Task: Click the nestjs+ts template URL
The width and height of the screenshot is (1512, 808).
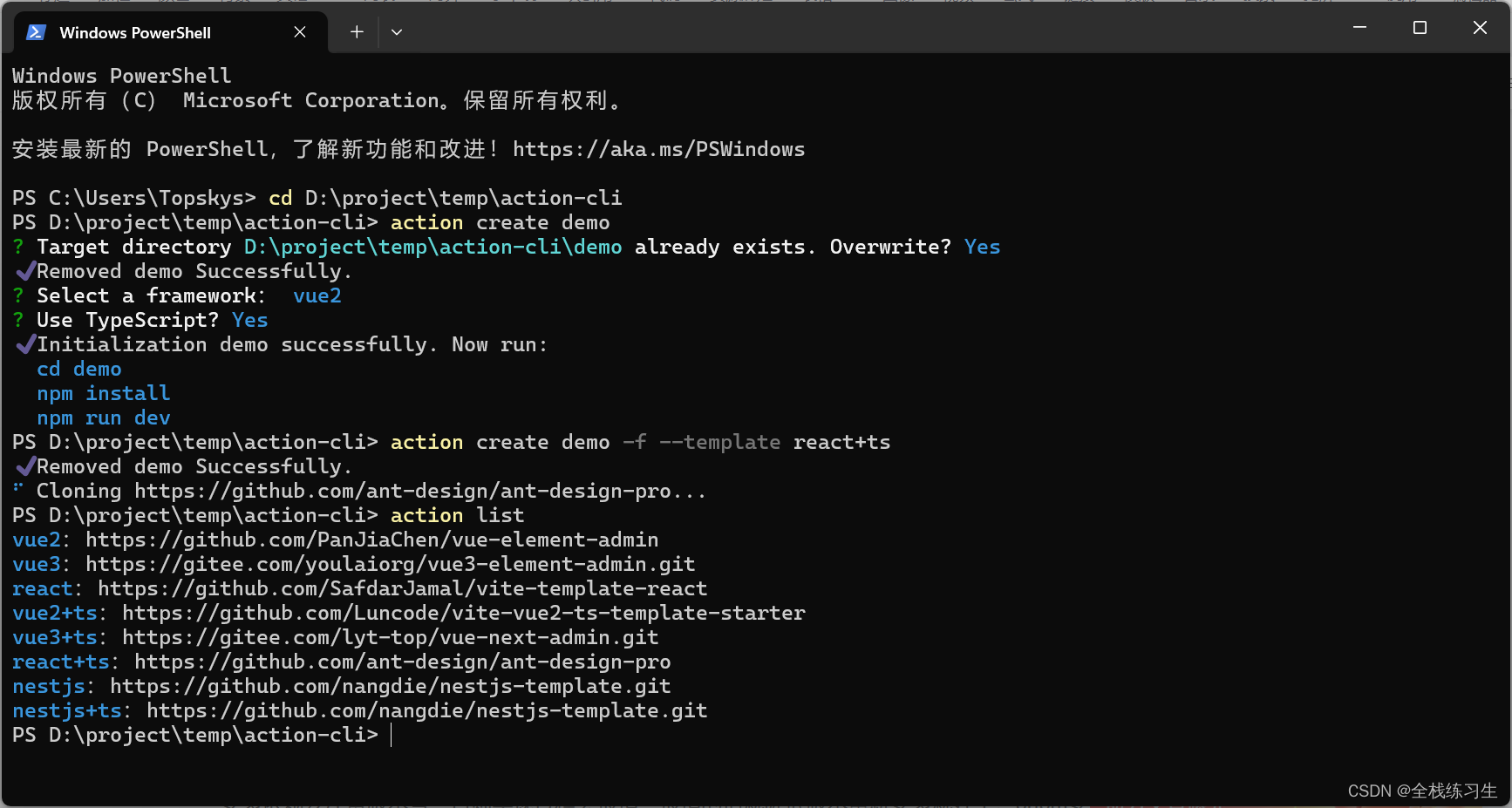Action: coord(426,710)
